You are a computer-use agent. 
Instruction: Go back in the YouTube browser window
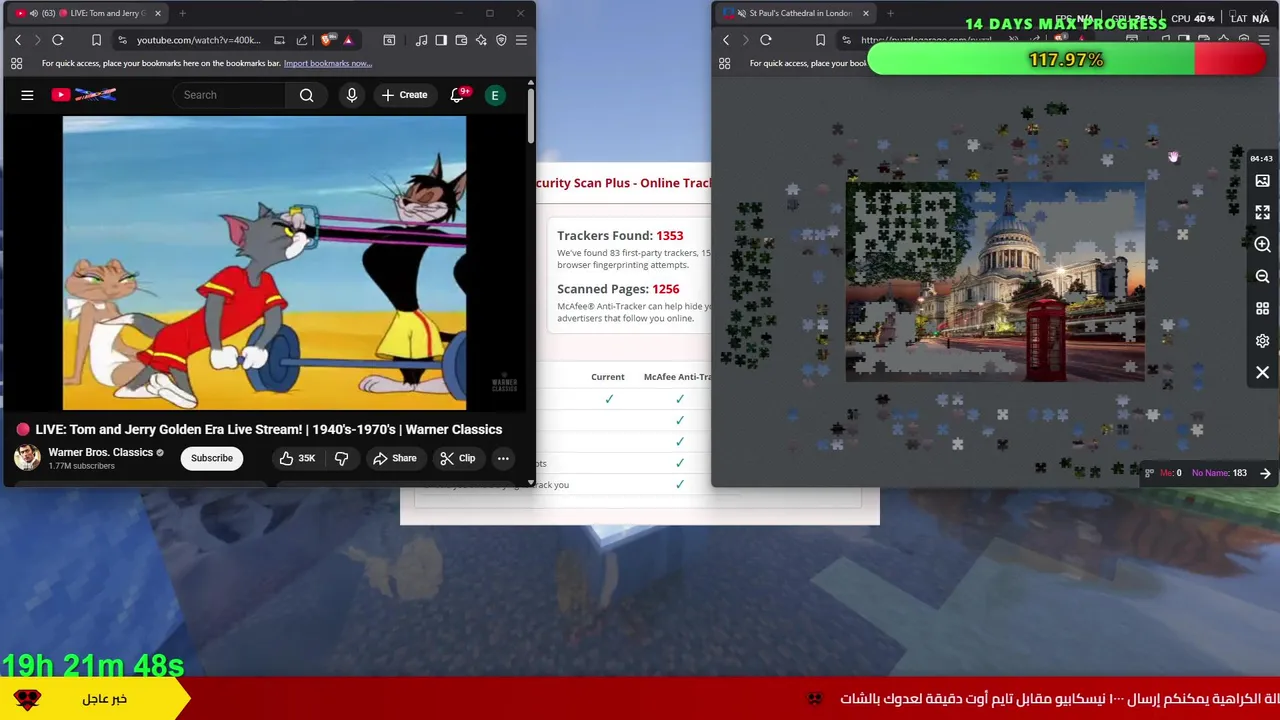(x=17, y=40)
